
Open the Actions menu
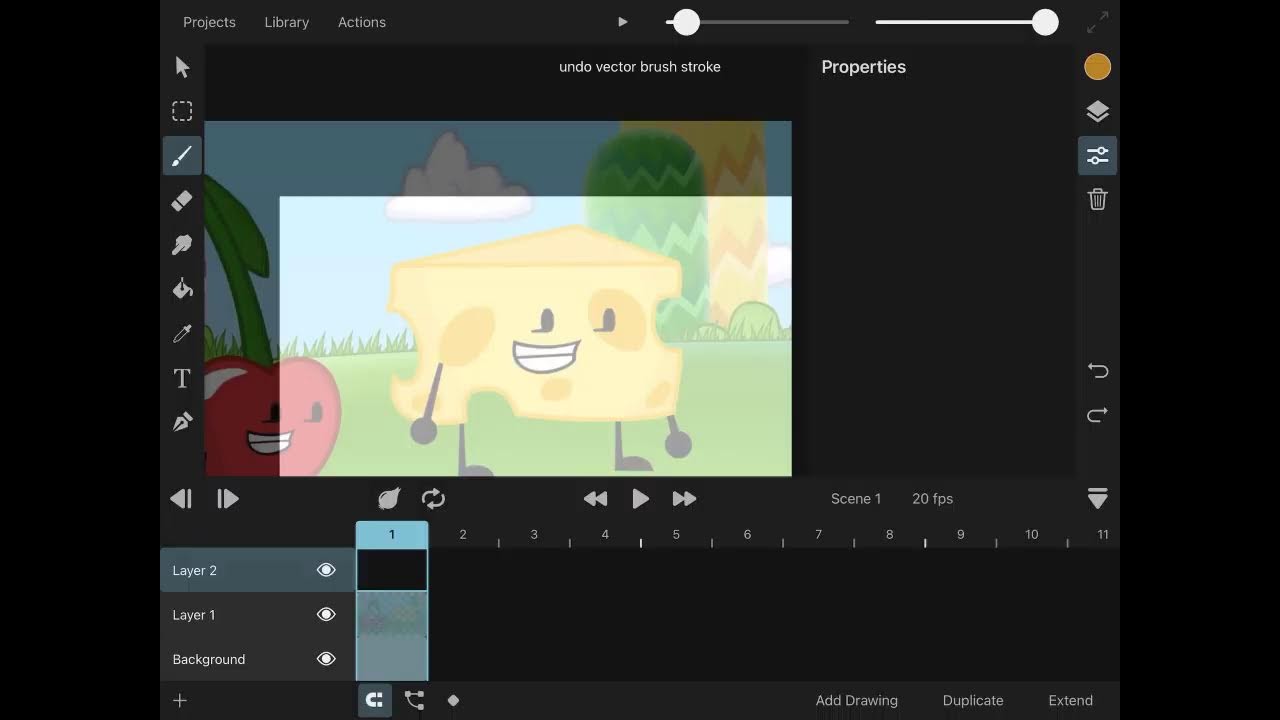click(x=362, y=22)
